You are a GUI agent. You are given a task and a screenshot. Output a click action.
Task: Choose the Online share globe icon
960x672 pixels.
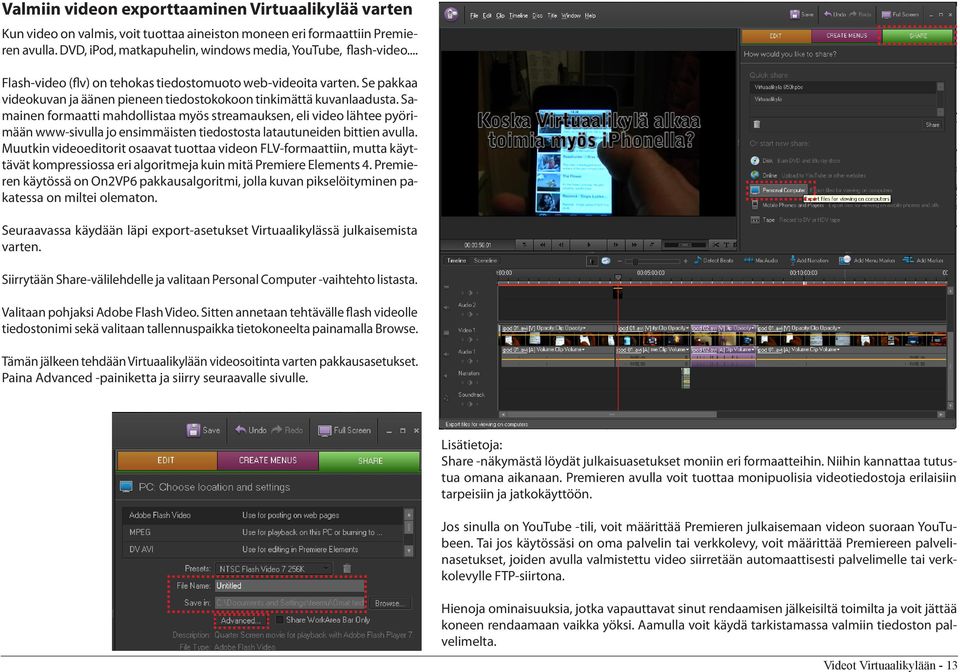click(x=755, y=175)
